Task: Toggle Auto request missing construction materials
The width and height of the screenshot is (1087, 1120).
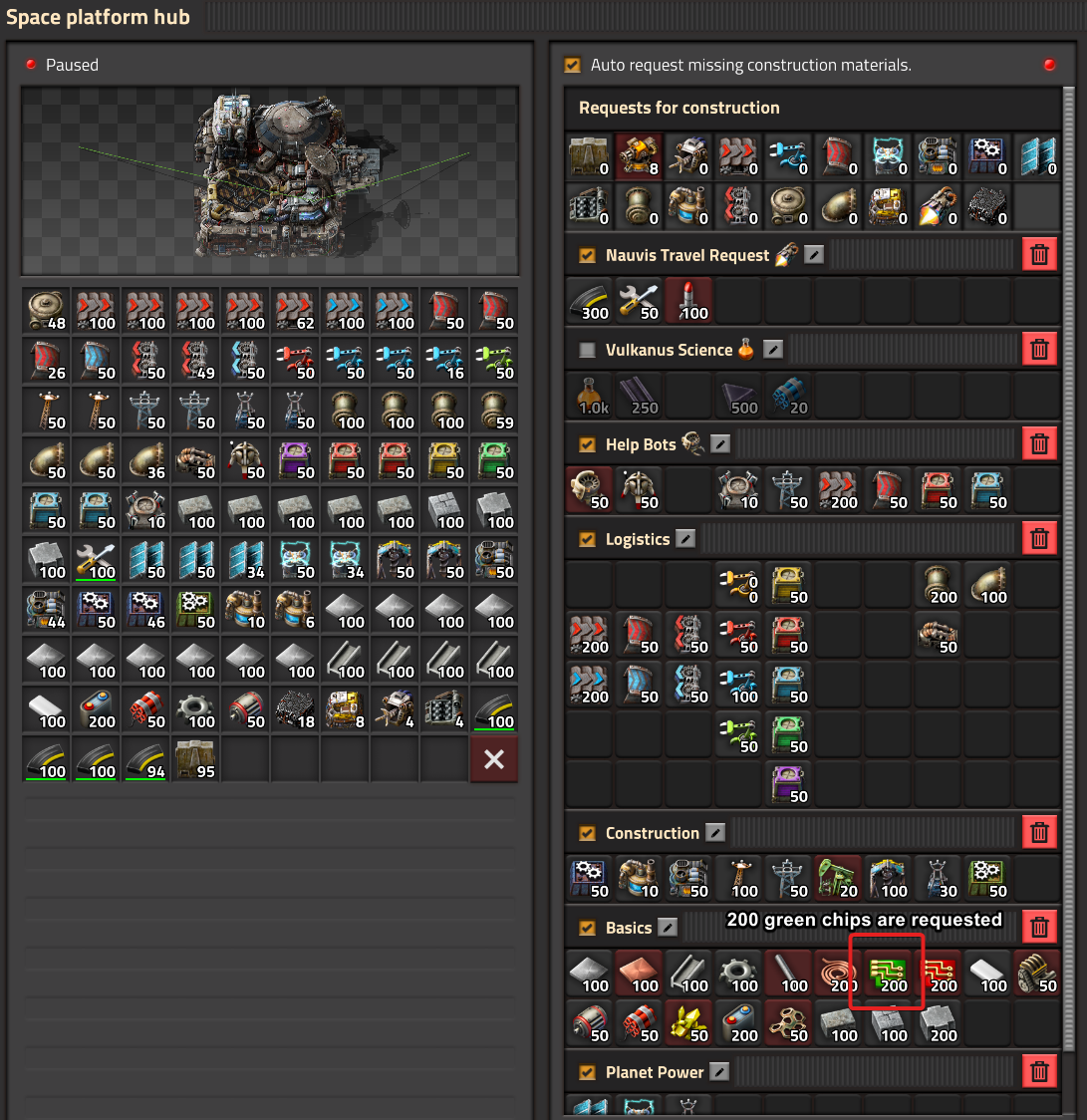Action: click(572, 65)
